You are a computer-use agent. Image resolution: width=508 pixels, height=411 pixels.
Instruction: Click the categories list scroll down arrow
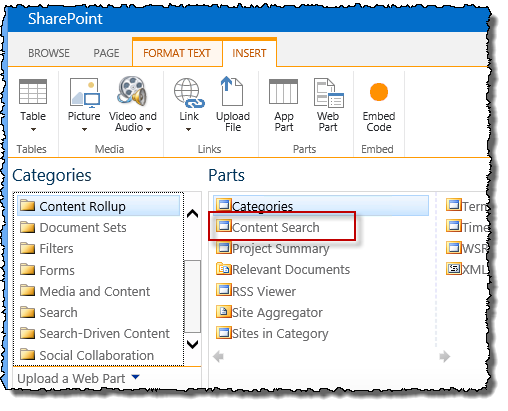[193, 344]
